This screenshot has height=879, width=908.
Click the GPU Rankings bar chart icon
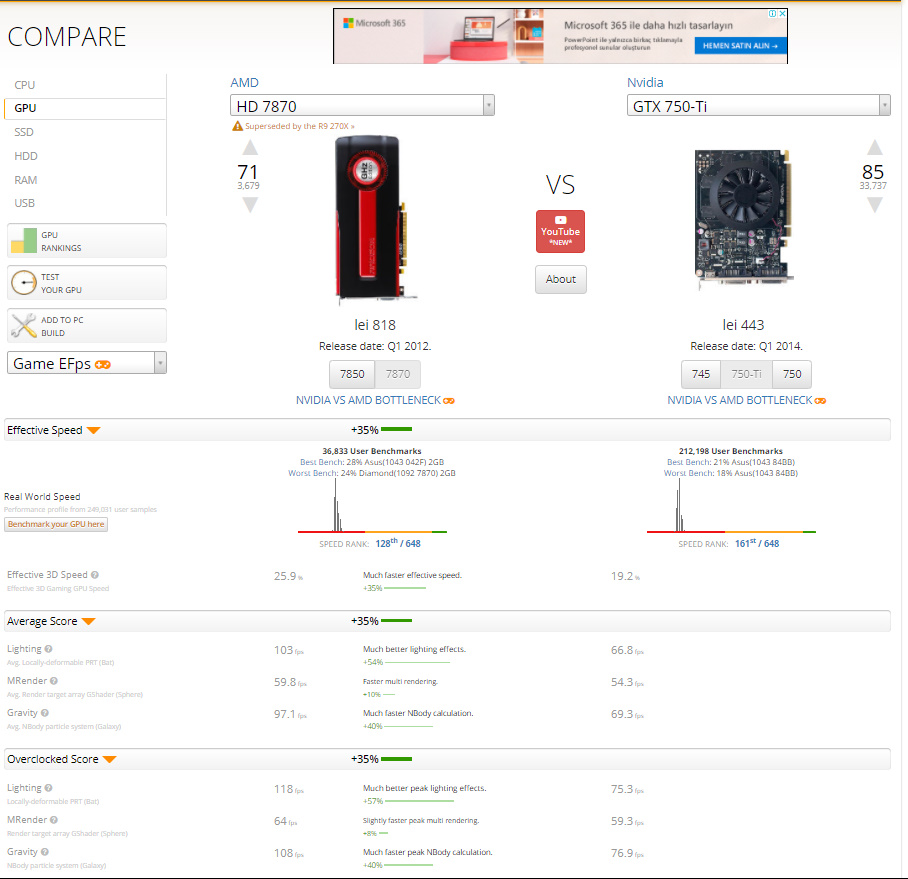[24, 241]
